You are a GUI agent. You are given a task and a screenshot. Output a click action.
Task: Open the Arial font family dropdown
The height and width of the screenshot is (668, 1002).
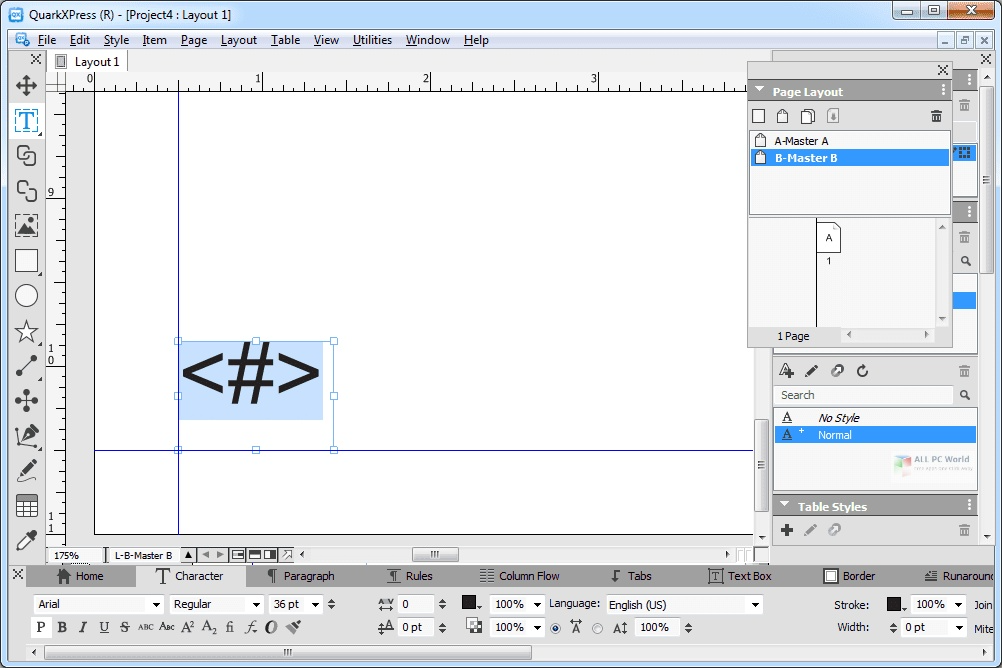pos(97,604)
